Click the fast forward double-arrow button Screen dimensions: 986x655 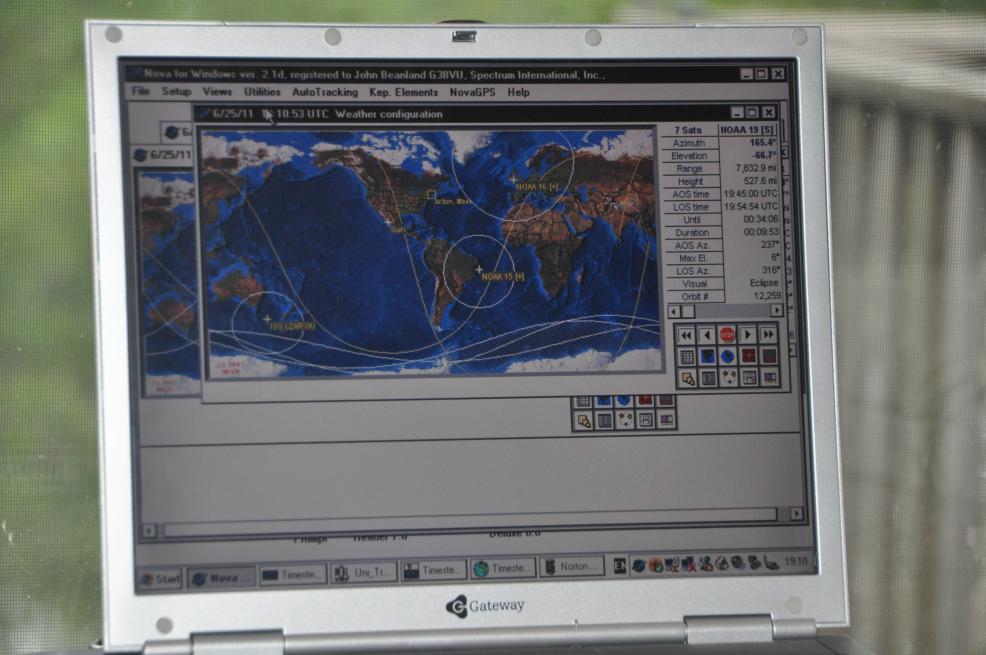(768, 335)
